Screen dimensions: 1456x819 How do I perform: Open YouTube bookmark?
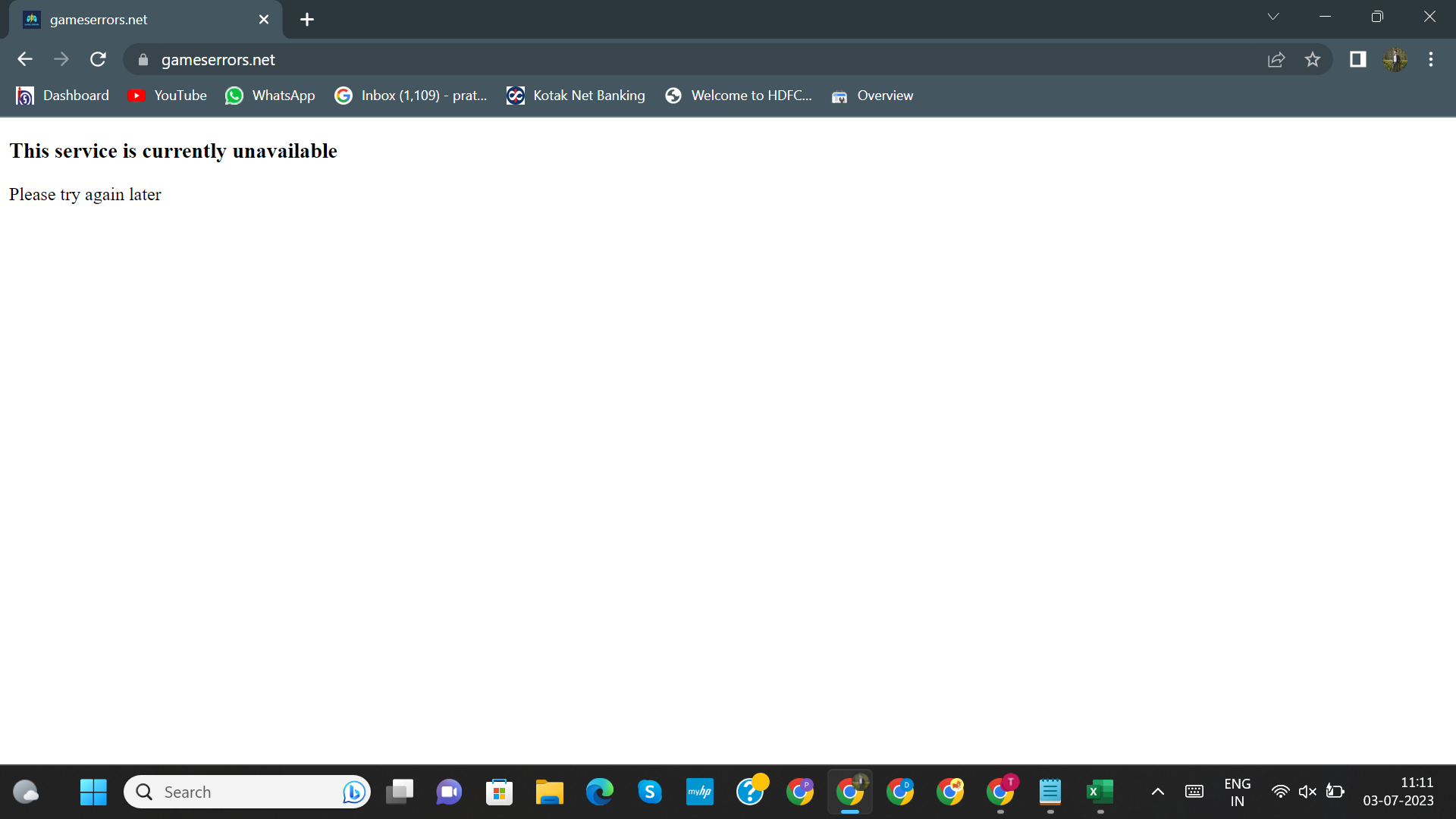(x=168, y=96)
